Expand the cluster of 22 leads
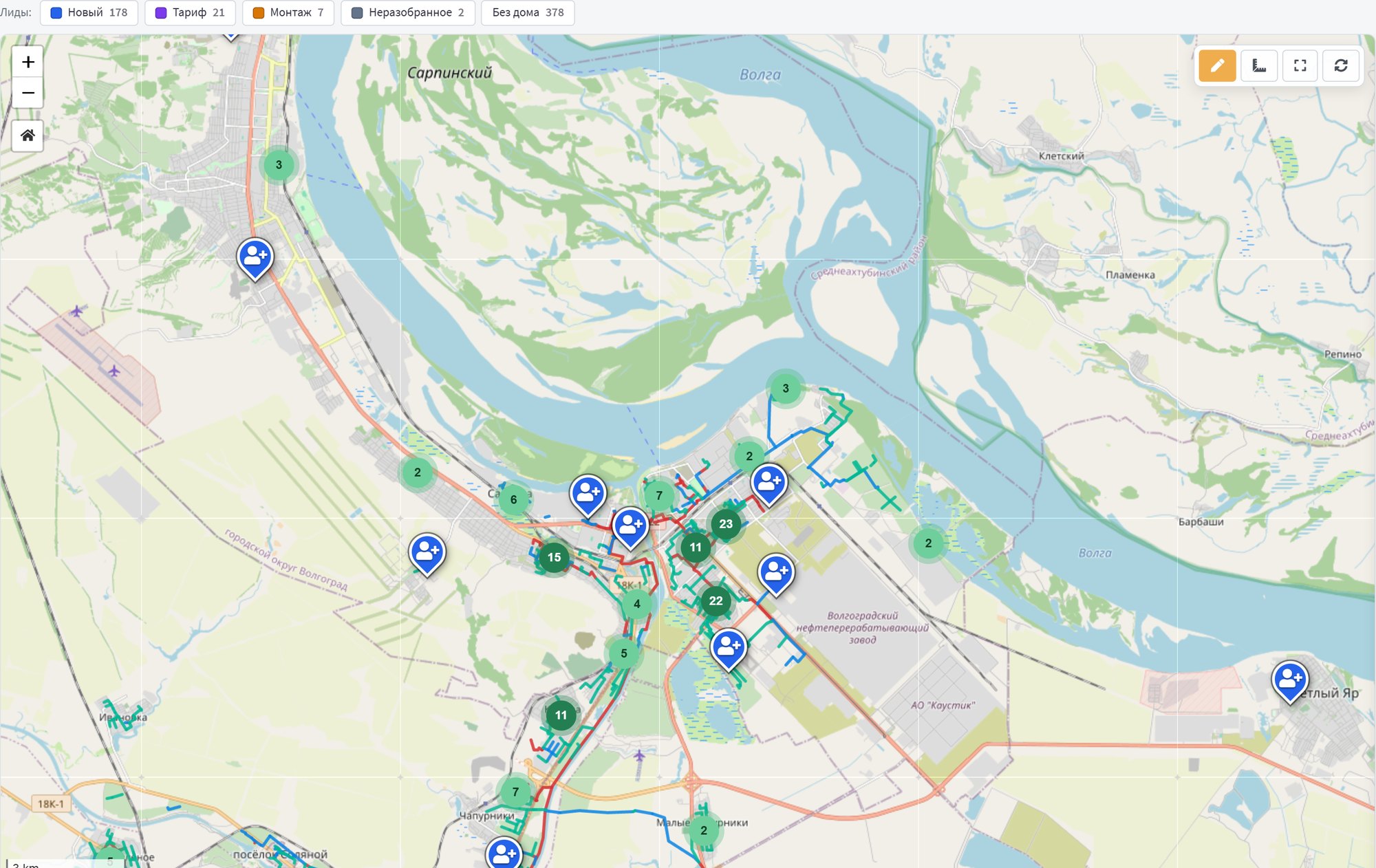 tap(716, 601)
